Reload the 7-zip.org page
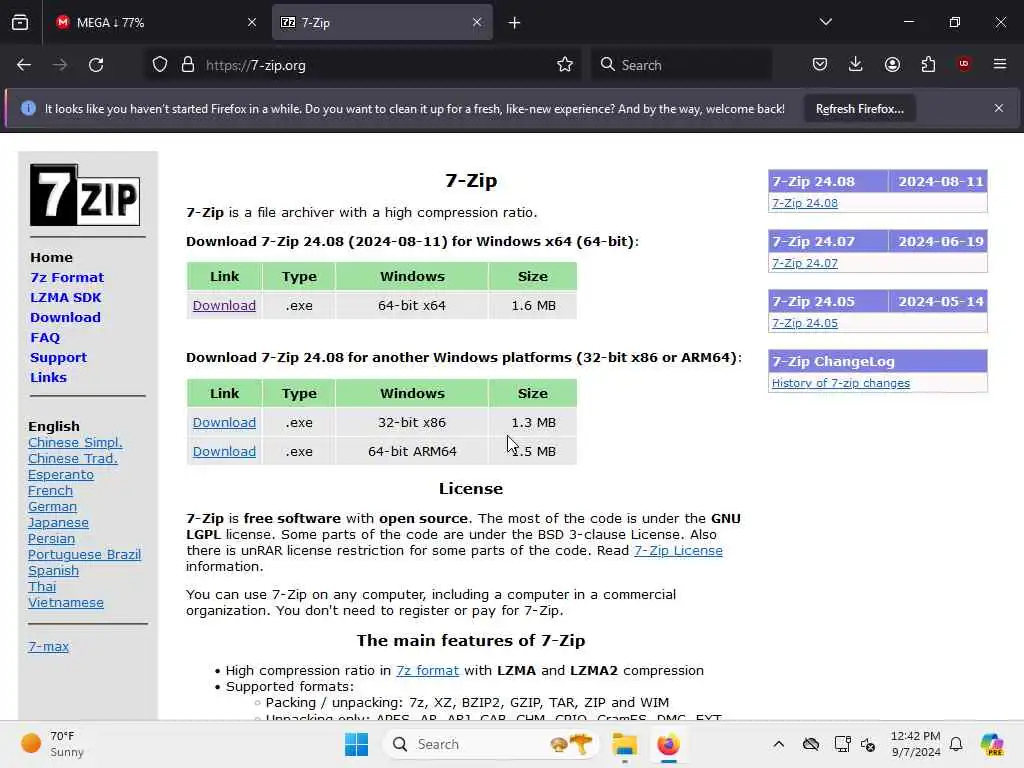This screenshot has height=768, width=1024. pyautogui.click(x=96, y=65)
